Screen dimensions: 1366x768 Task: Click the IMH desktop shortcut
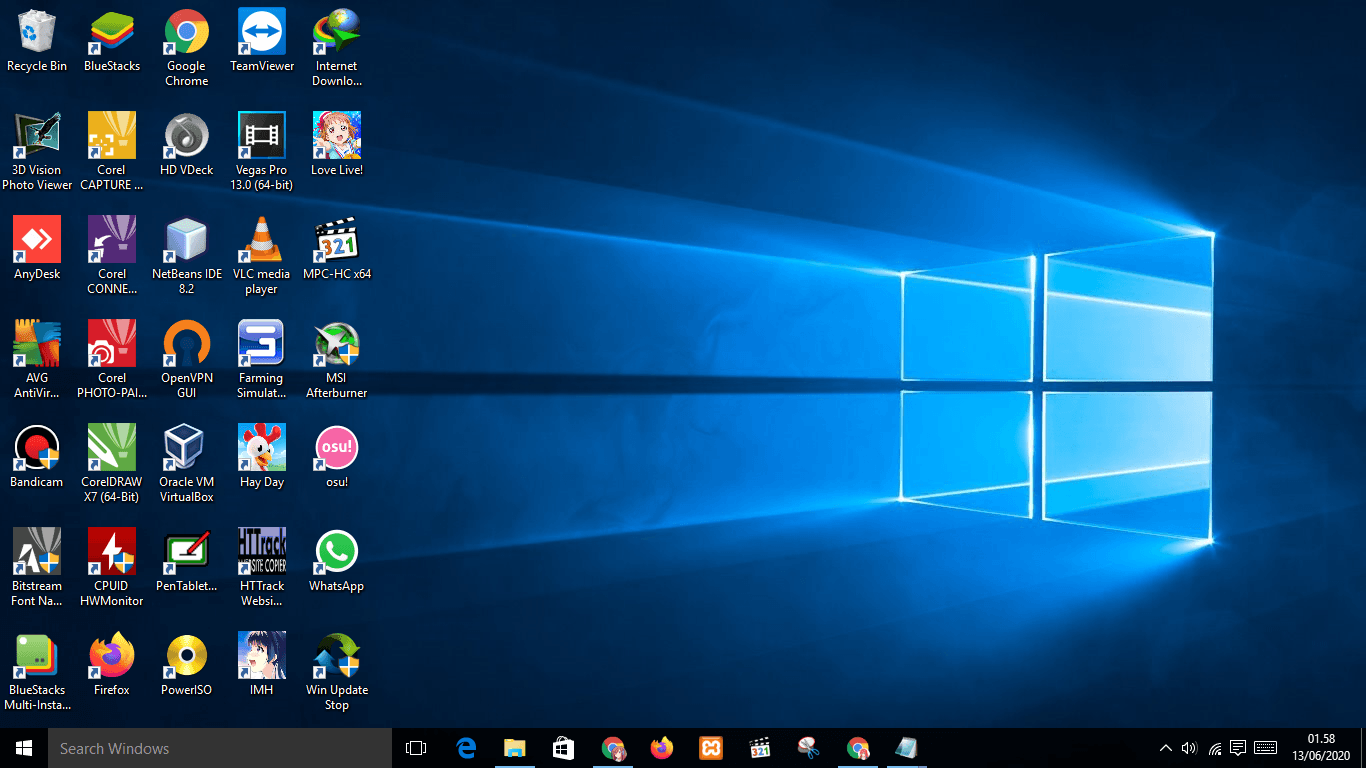[262, 664]
